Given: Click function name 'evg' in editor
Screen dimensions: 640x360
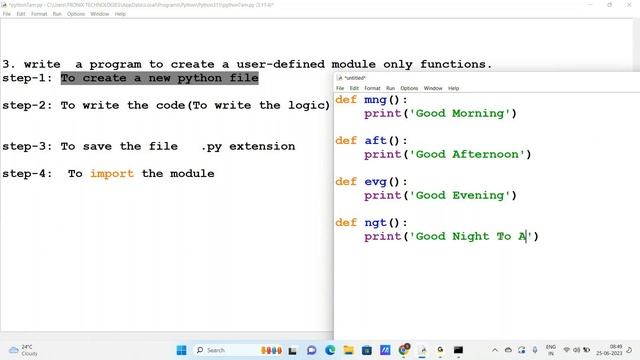Looking at the screenshot, I should 375,182.
